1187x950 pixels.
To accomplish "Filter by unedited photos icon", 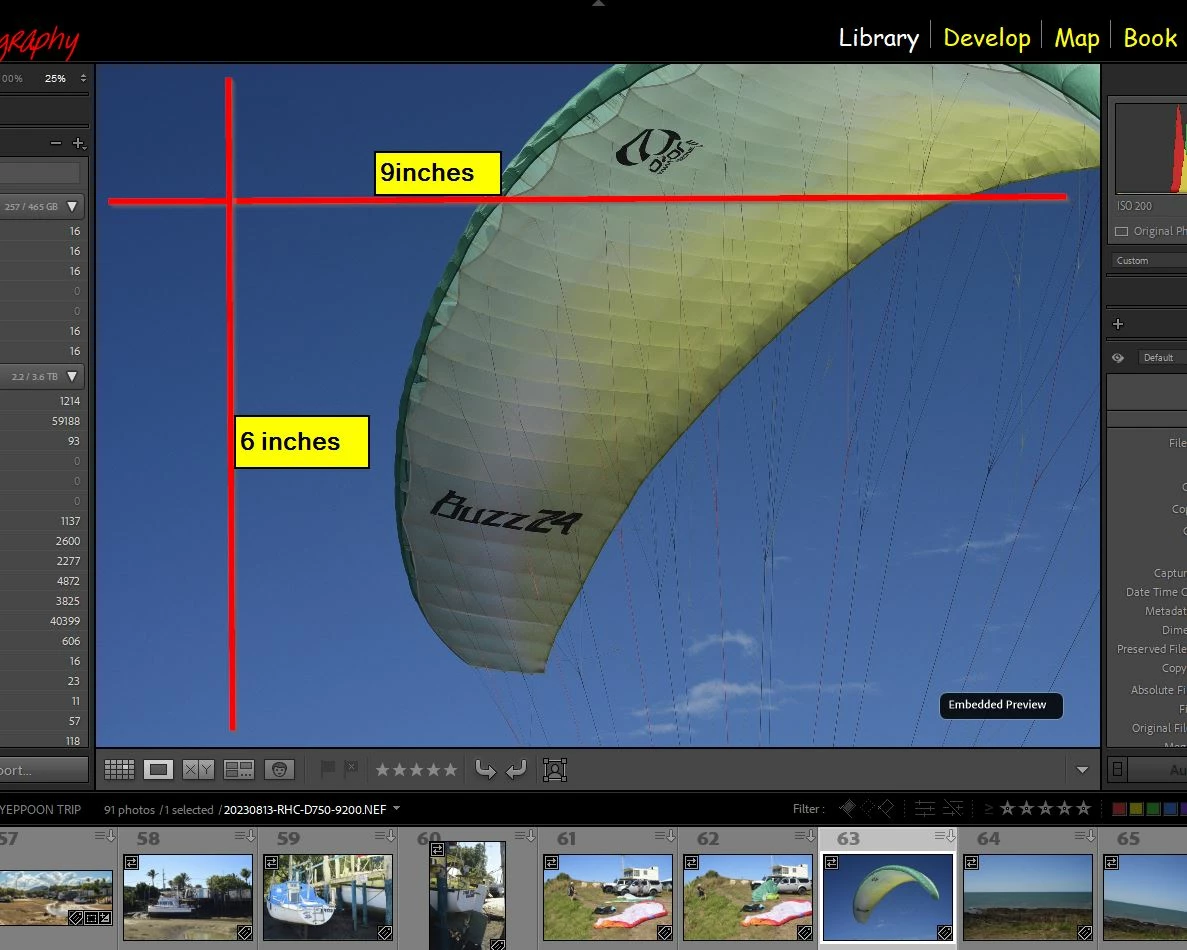I will [953, 809].
